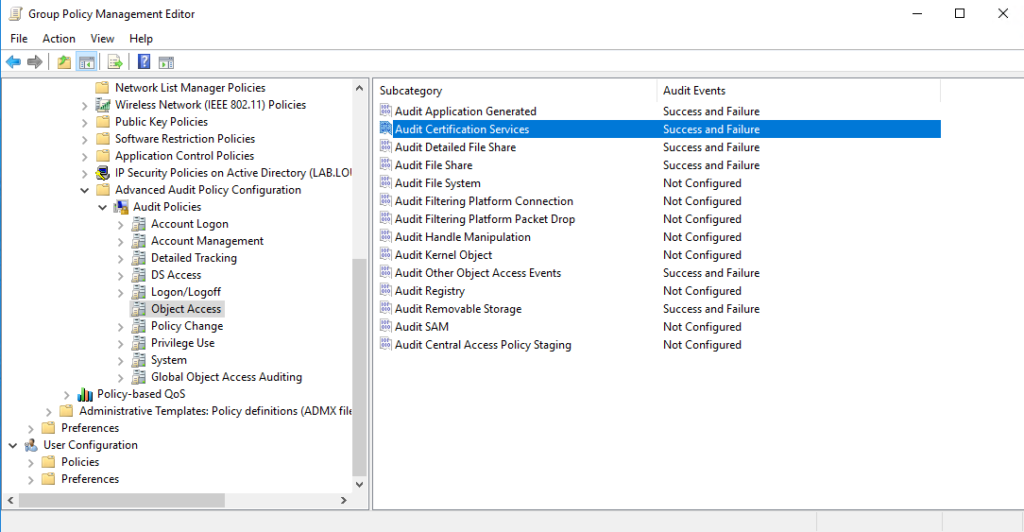
Task: Select the Audit File Share entry
Action: (x=434, y=165)
